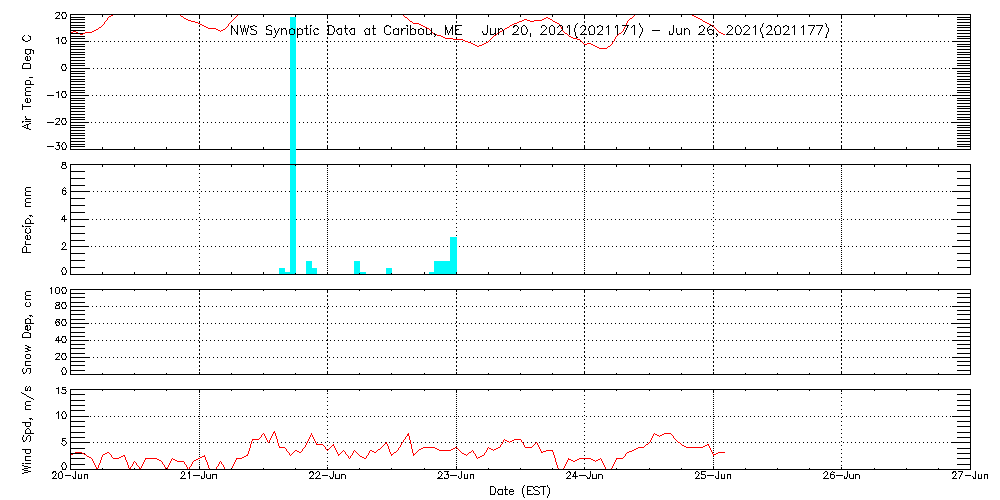
Task: Click the "4" tick on Precip axis
Action: (x=64, y=219)
